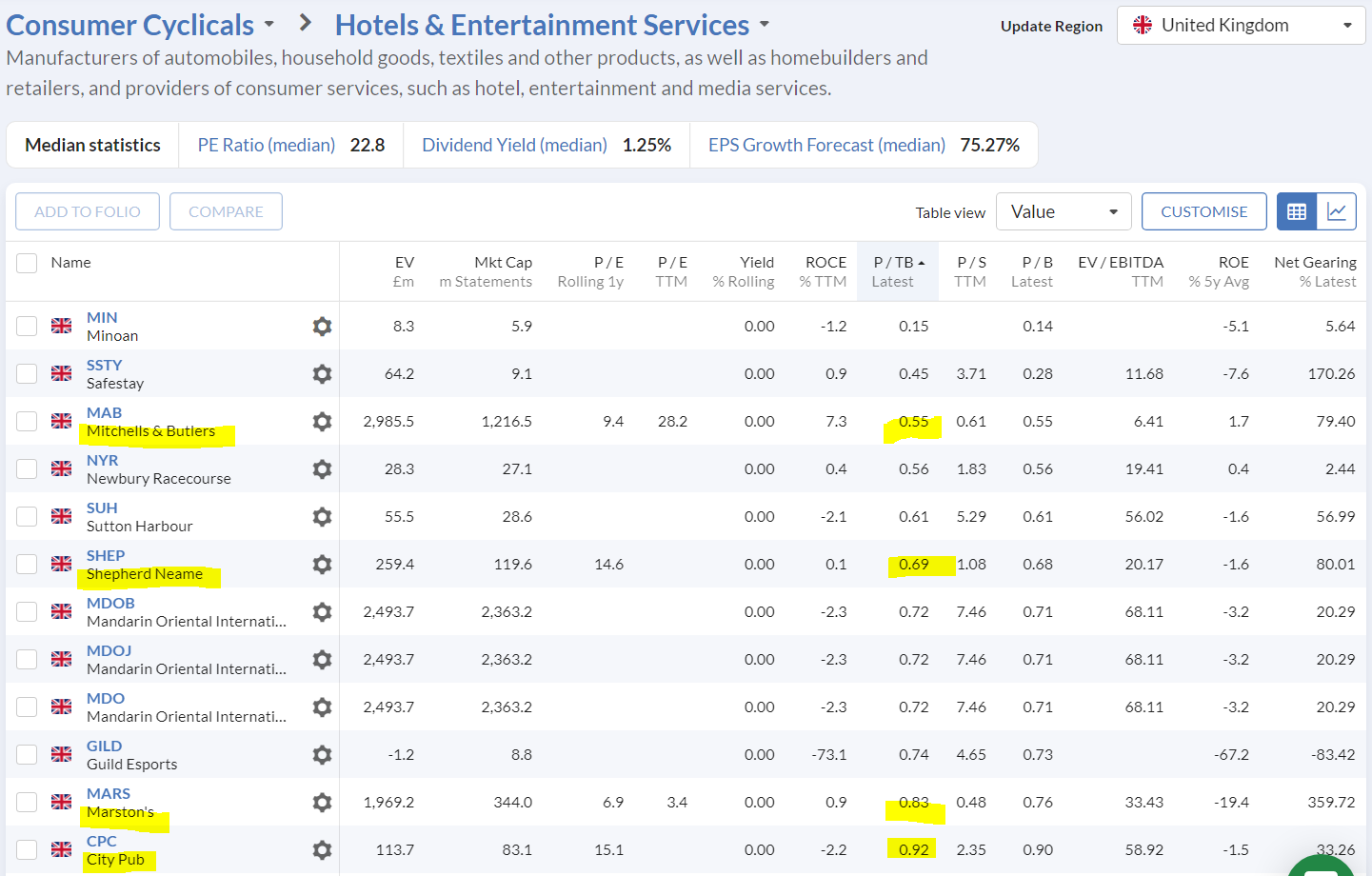This screenshot has height=876, width=1372.
Task: Tick the checkbox for Shepherd Neame
Action: pos(27,564)
